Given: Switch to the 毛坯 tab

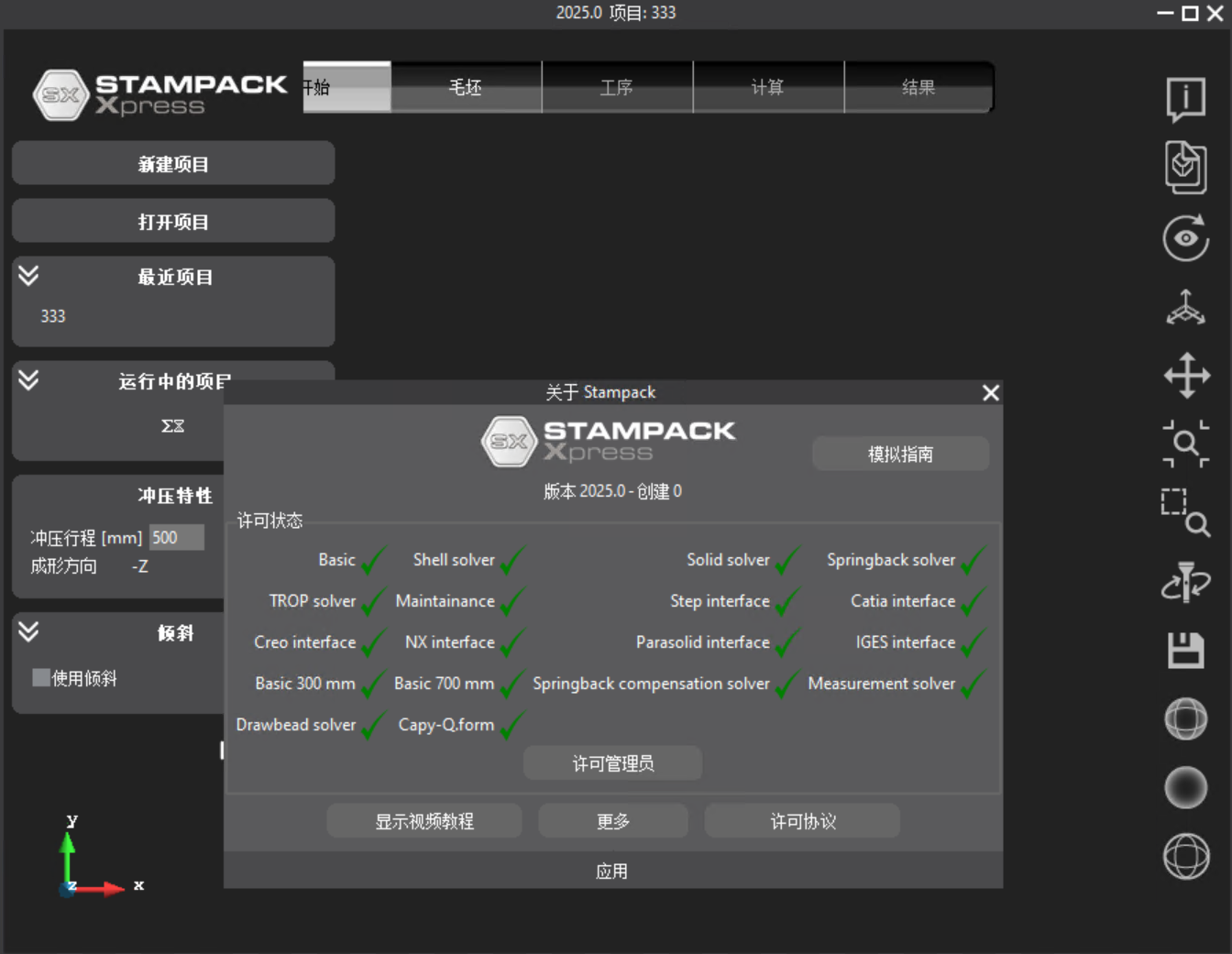Looking at the screenshot, I should coord(466,87).
